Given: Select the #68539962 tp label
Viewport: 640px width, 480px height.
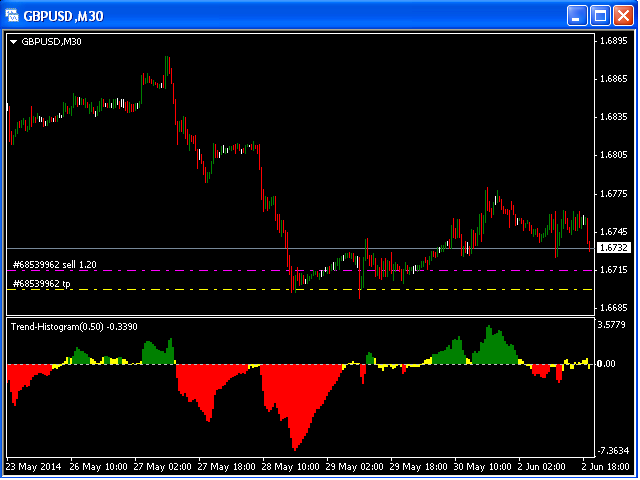Looking at the screenshot, I should (x=42, y=284).
